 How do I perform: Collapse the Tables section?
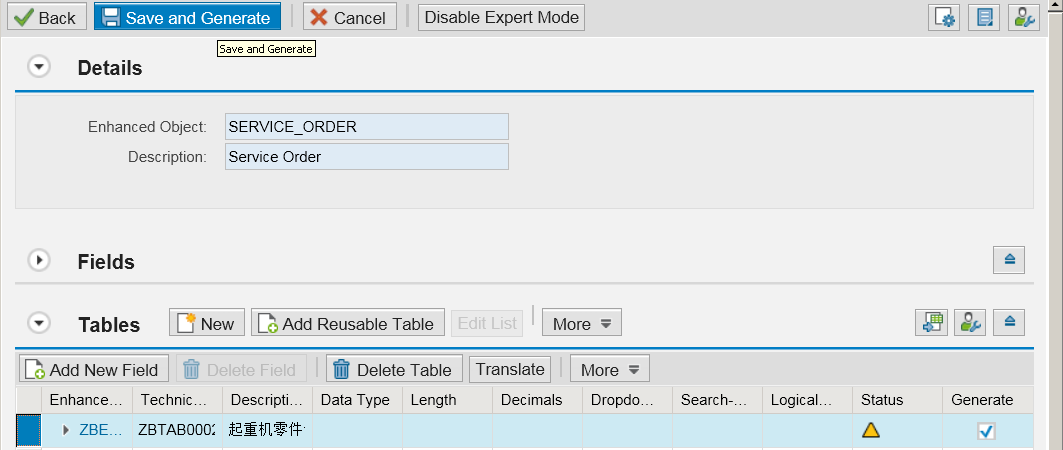[39, 323]
